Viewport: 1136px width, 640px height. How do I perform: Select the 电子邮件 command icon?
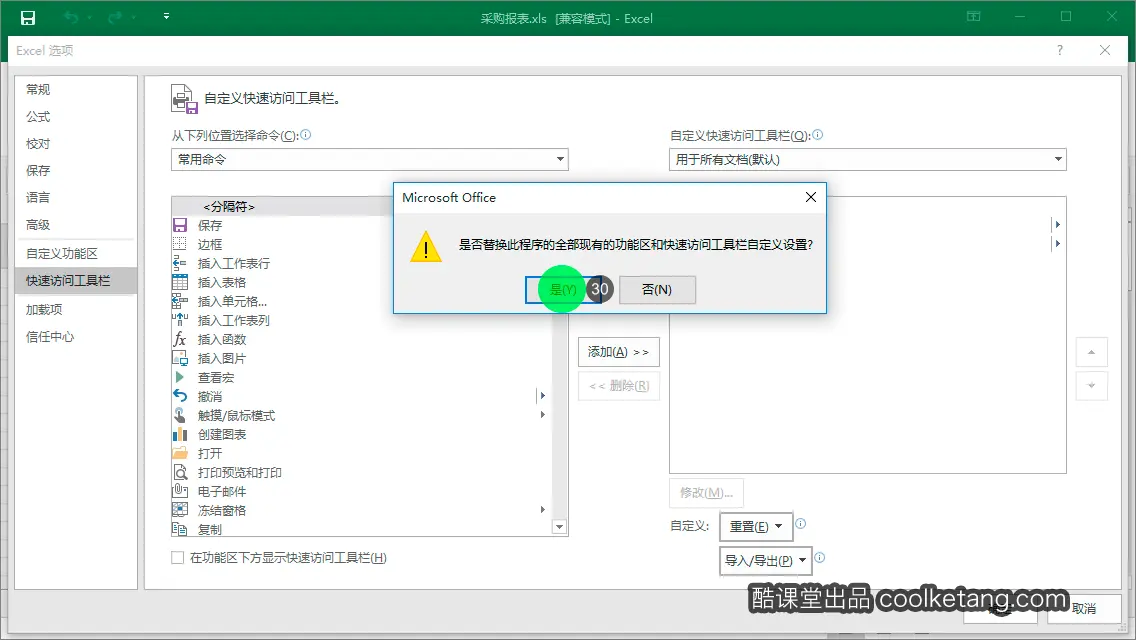(180, 491)
